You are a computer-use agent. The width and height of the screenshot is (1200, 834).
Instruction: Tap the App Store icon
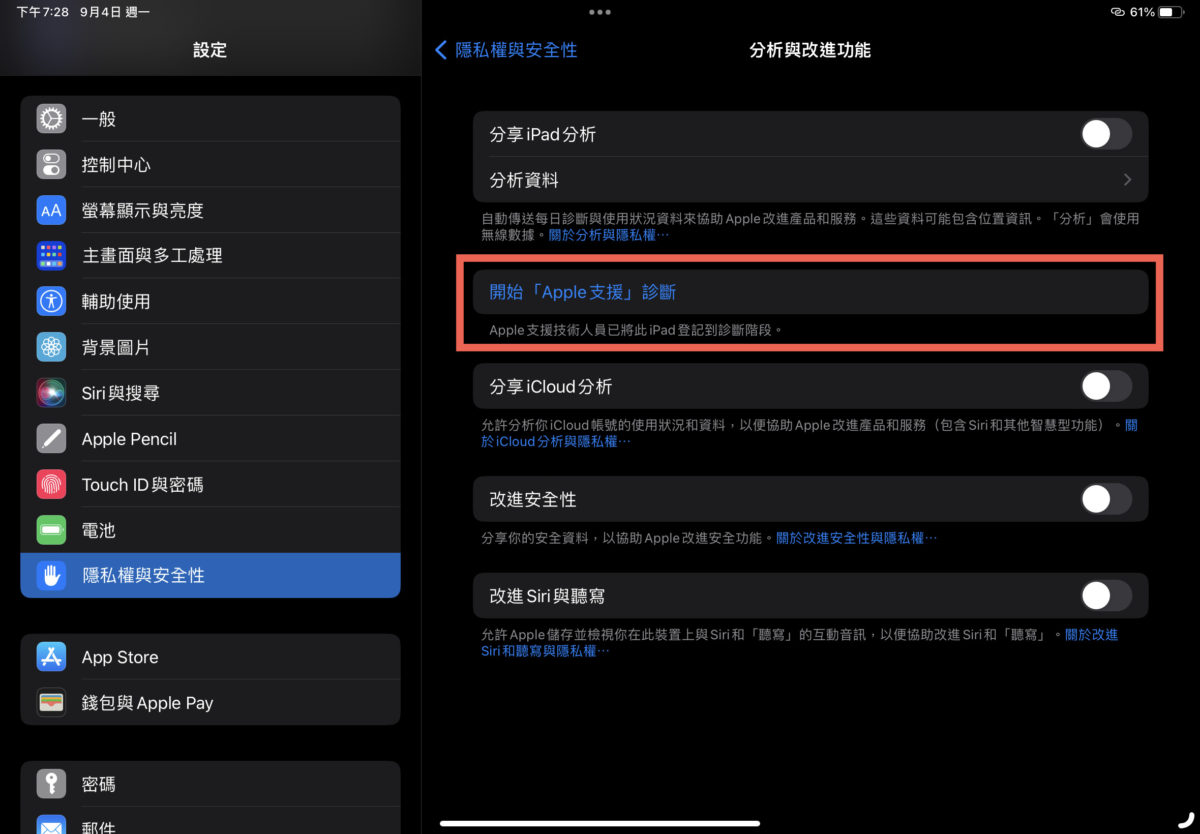[51, 657]
